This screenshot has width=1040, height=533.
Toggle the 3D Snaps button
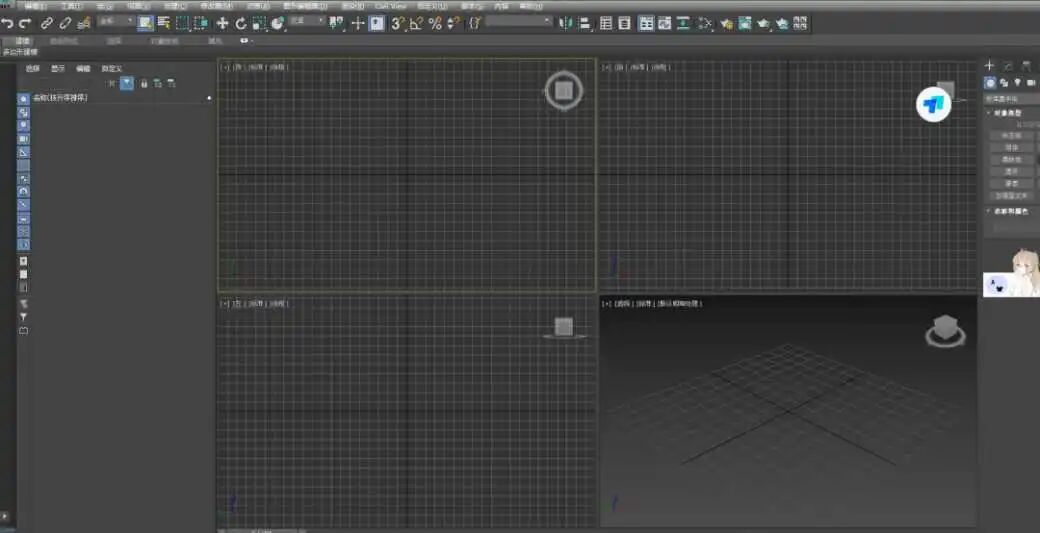[397, 24]
